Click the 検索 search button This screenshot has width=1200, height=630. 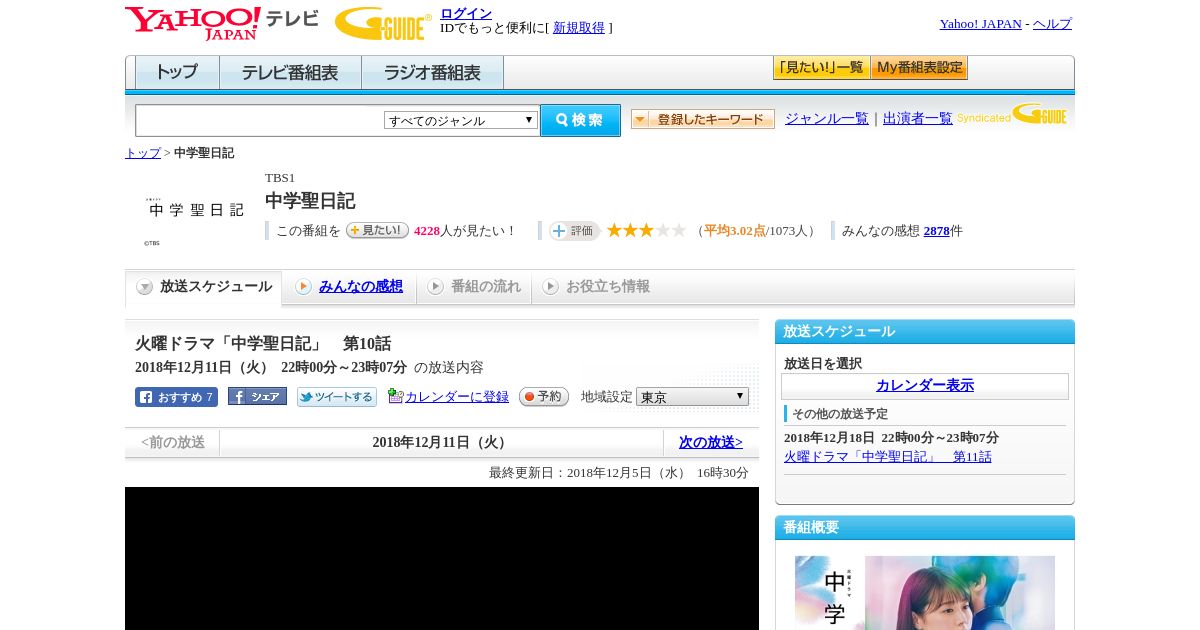click(x=580, y=120)
